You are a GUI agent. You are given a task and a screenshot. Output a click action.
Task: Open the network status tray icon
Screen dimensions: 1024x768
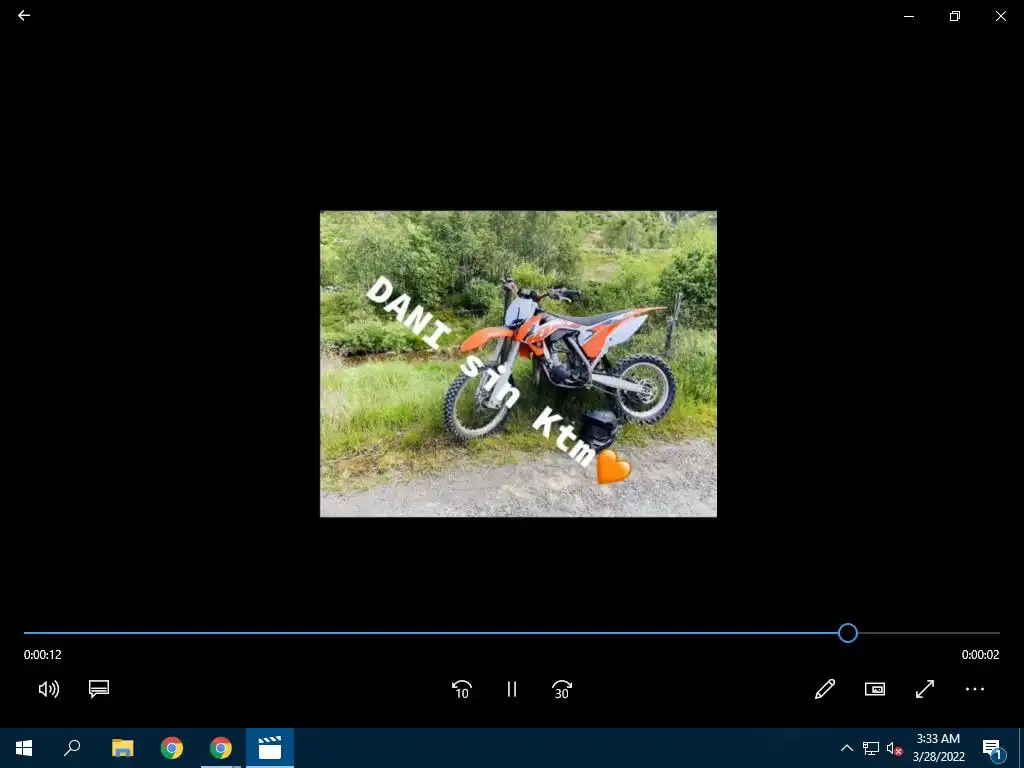[871, 748]
